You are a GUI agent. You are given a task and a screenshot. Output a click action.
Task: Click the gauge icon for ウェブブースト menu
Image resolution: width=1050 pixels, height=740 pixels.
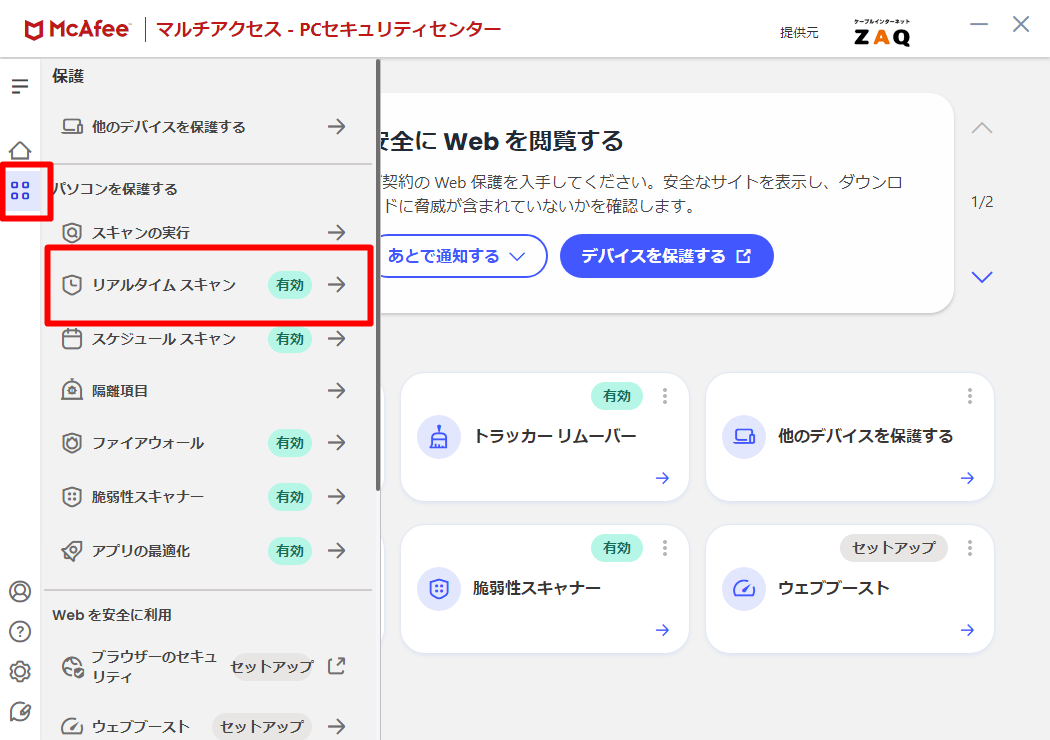click(72, 726)
